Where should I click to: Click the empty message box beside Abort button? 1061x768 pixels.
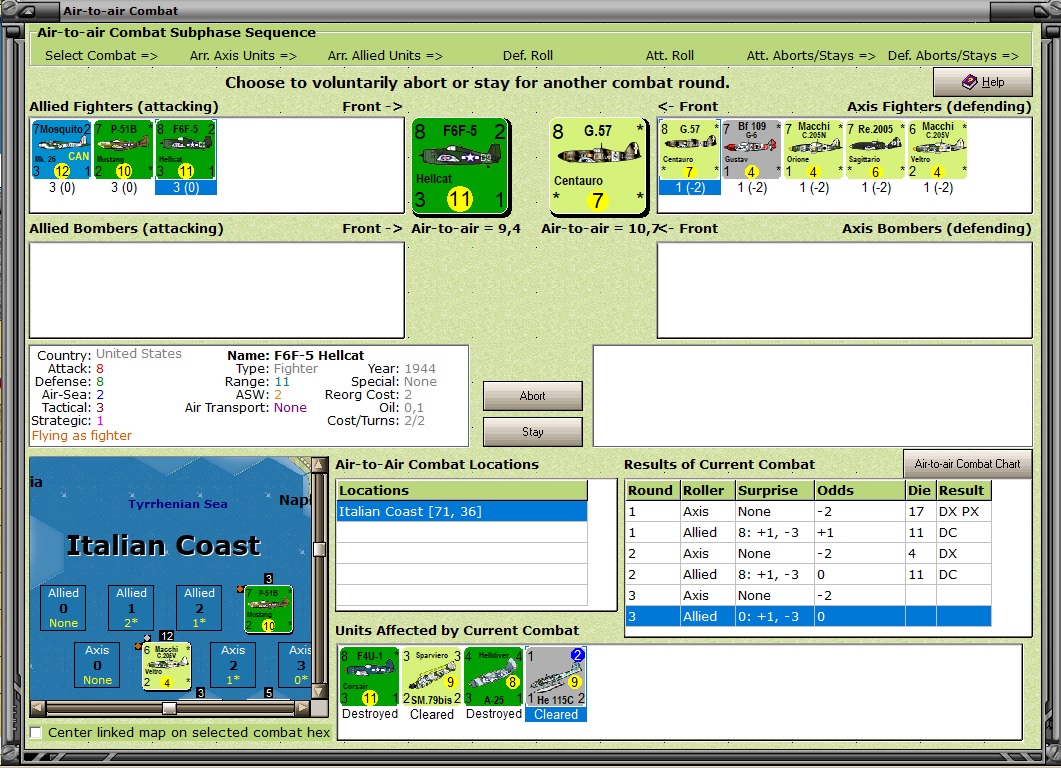click(813, 396)
